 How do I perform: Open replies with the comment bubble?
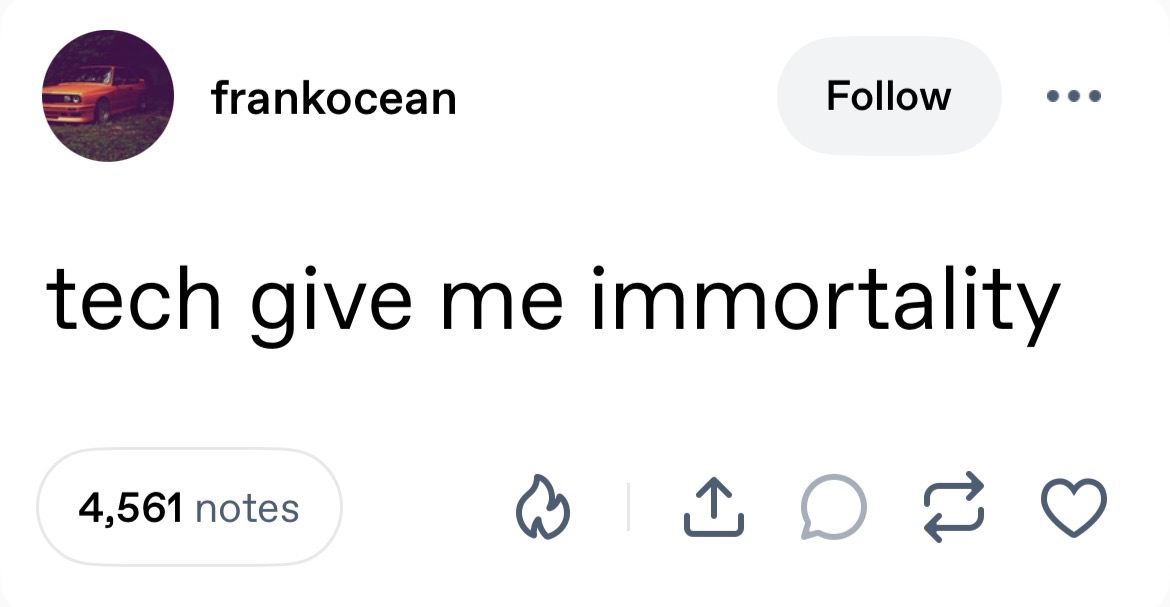830,507
